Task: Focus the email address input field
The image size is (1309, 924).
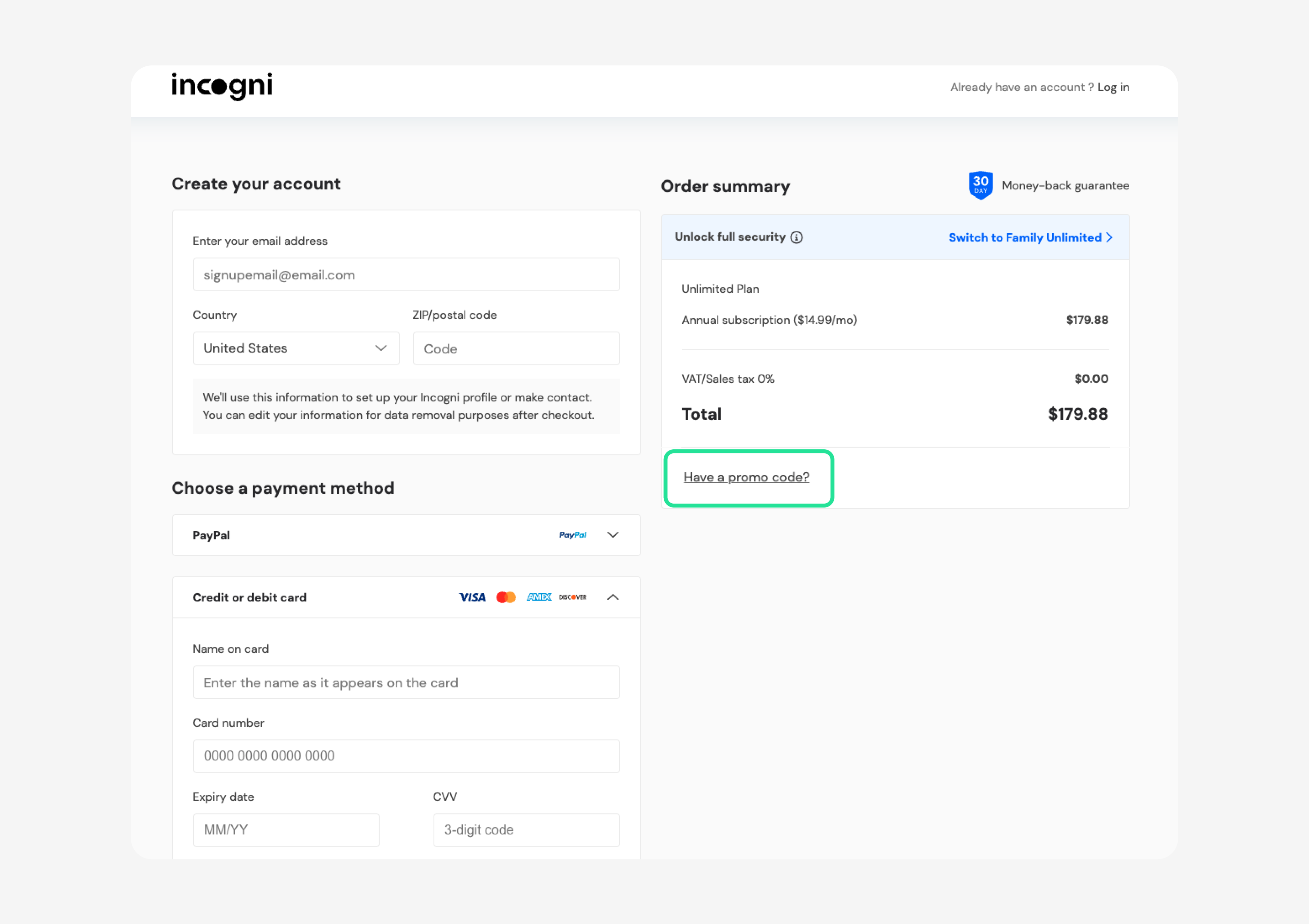Action: coord(406,275)
